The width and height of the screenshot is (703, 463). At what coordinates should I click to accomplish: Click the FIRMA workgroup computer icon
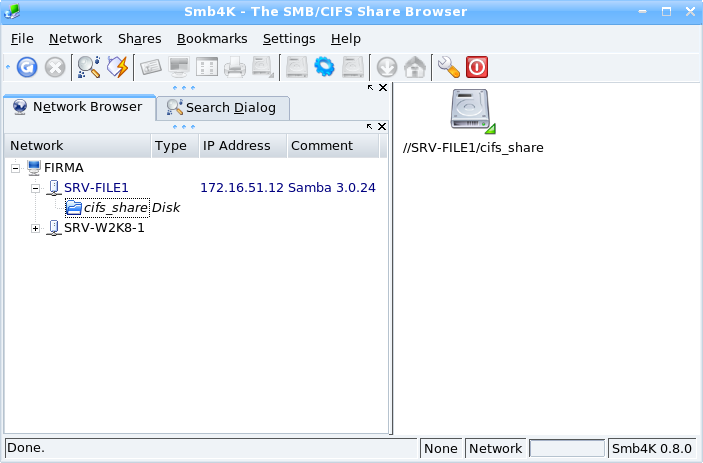point(34,168)
